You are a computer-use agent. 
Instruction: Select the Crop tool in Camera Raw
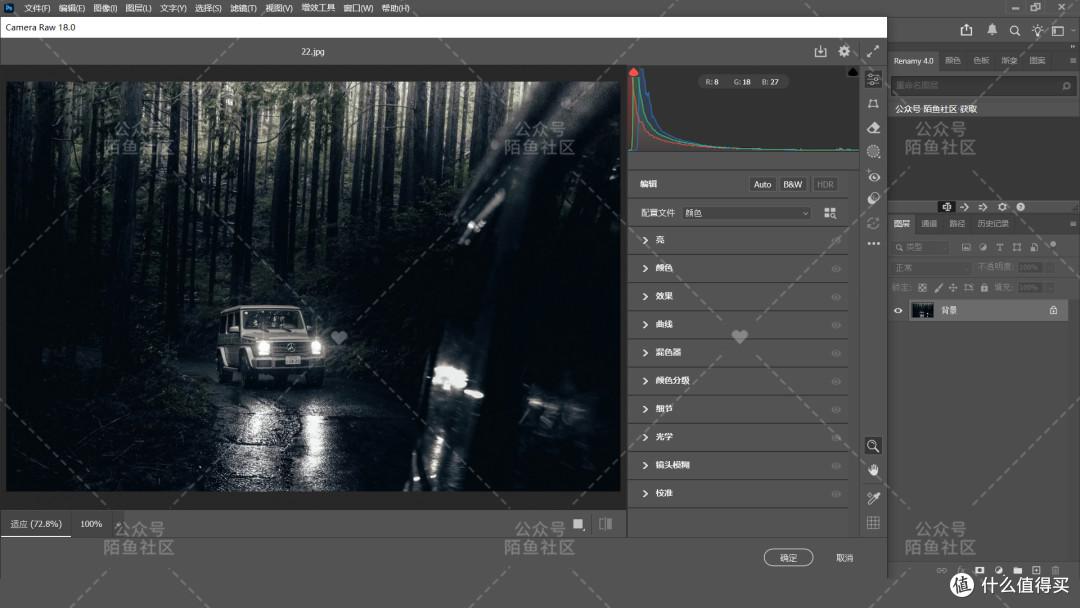pos(873,104)
